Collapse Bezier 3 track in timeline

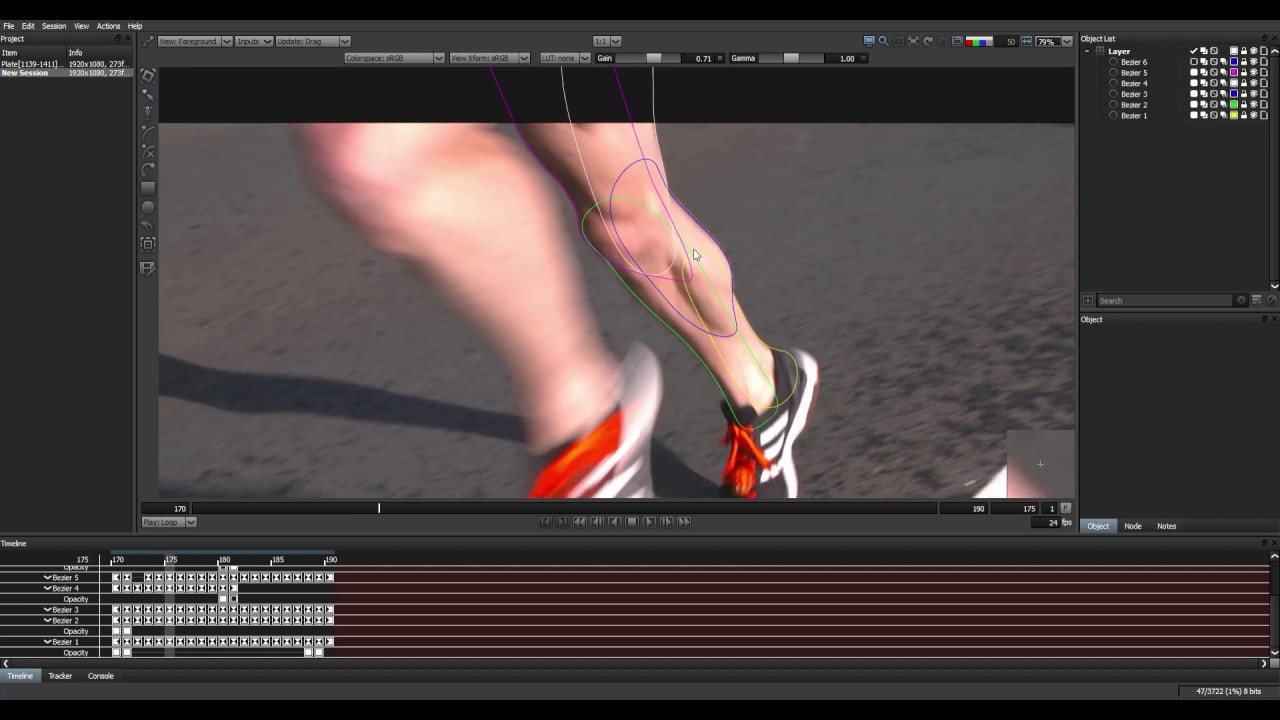point(47,609)
